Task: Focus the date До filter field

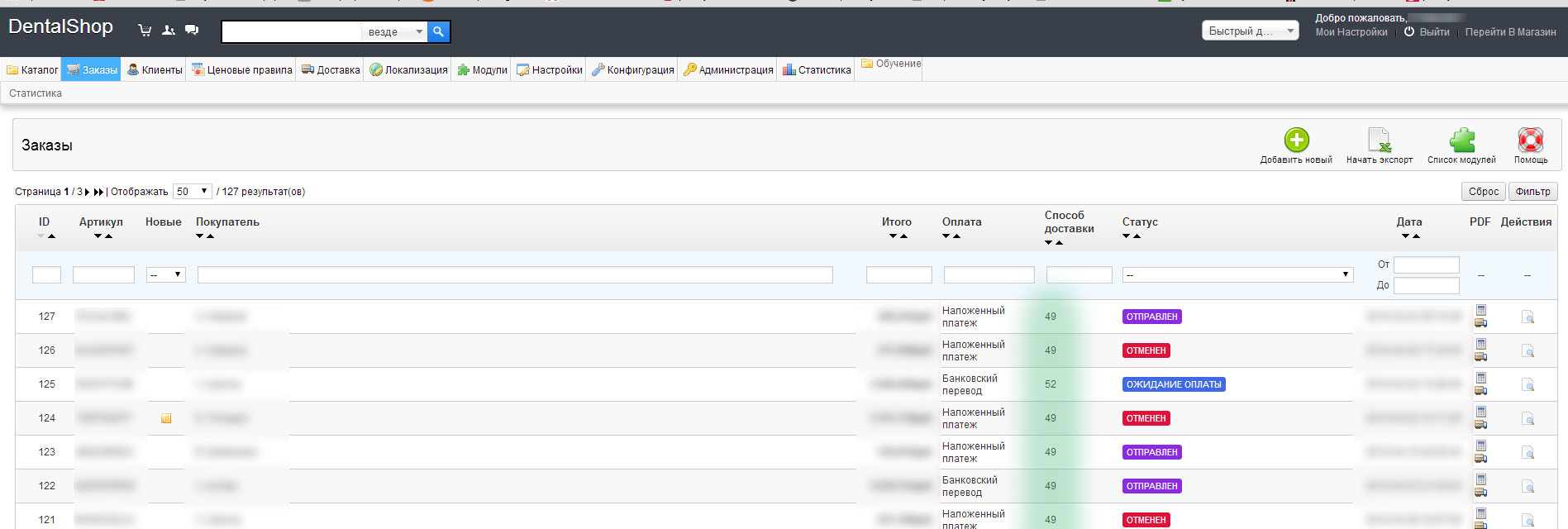Action: click(1427, 285)
